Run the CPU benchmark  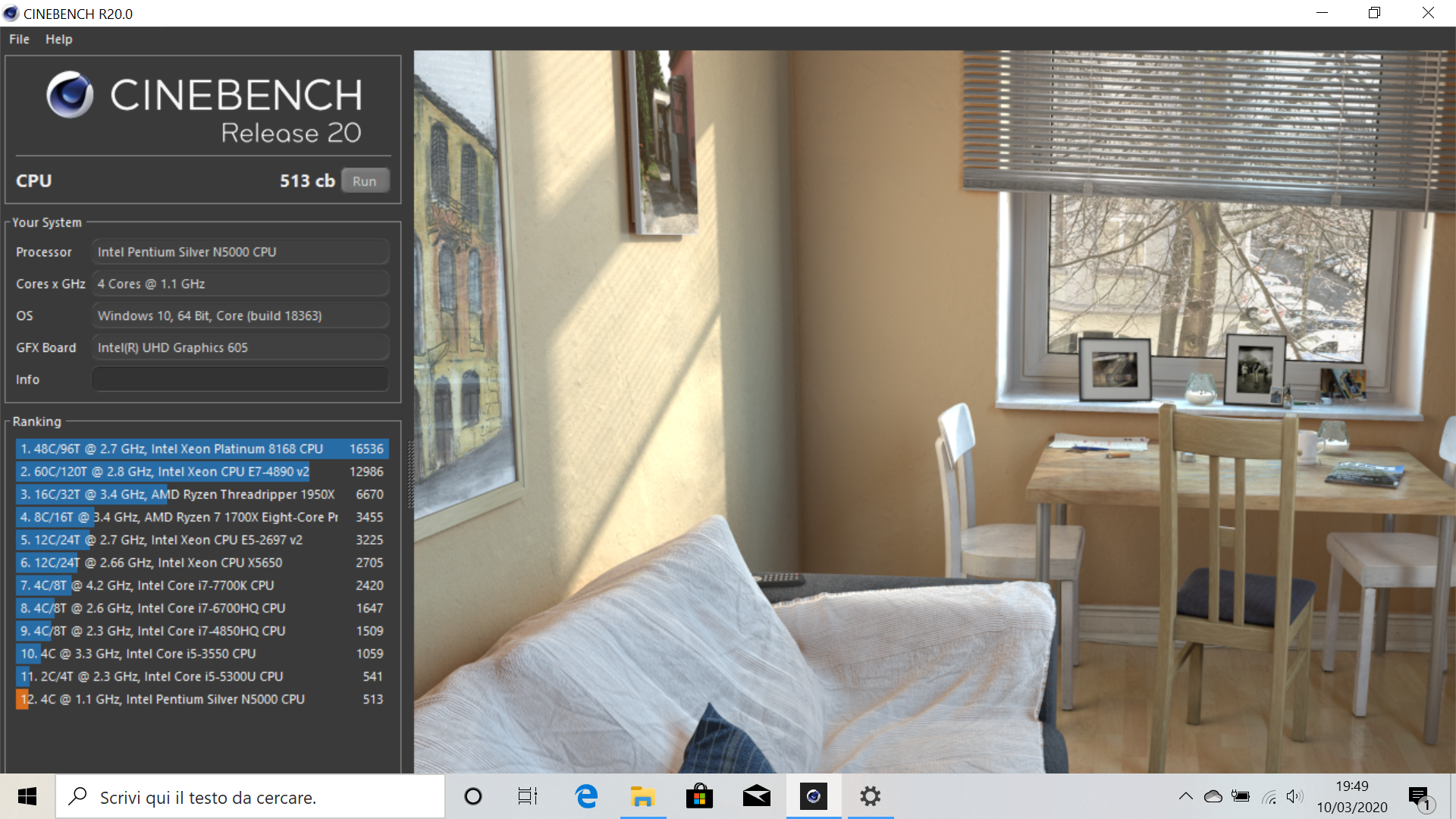click(365, 181)
